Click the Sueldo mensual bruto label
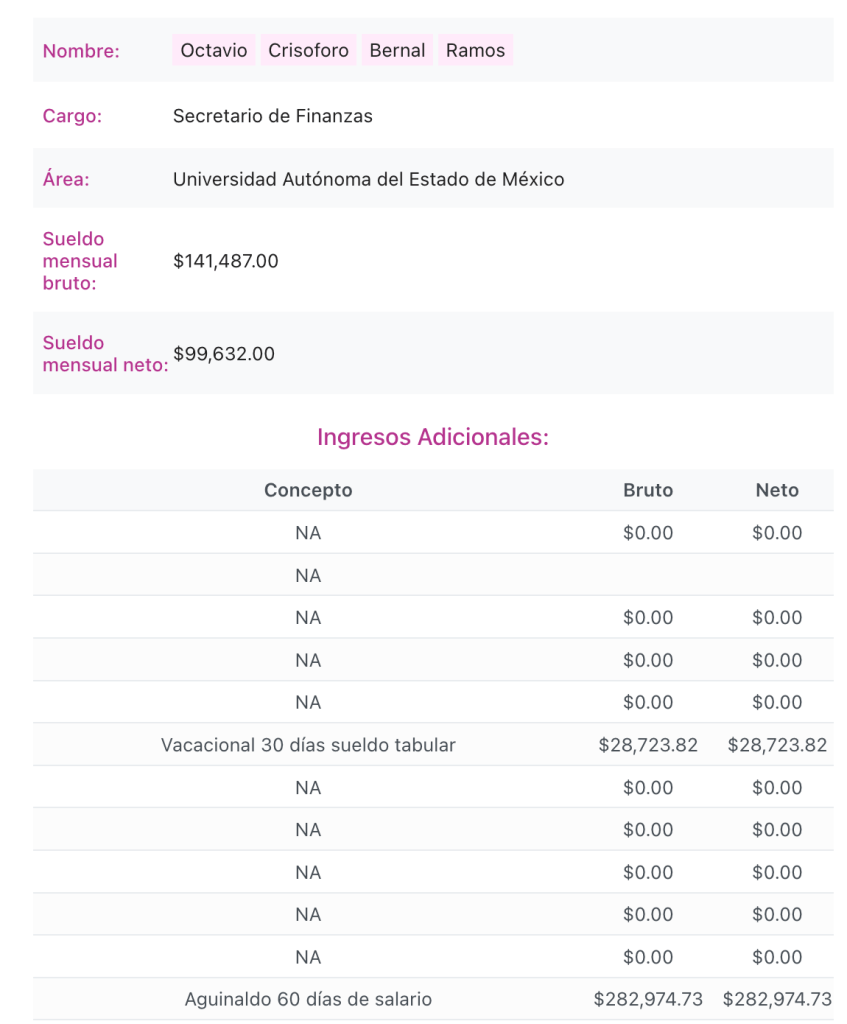The image size is (847, 1024). (x=80, y=261)
